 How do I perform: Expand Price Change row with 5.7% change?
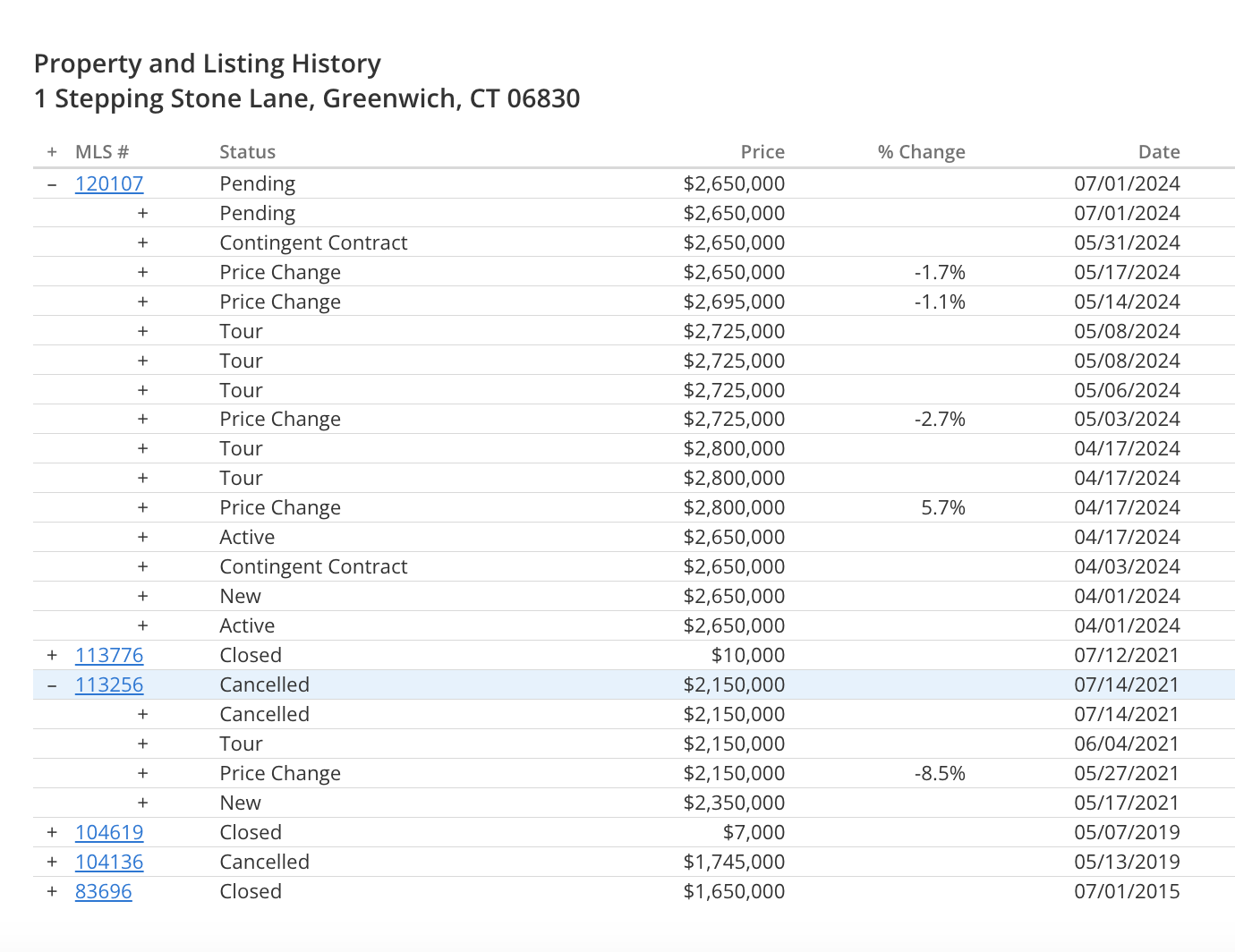coord(142,507)
